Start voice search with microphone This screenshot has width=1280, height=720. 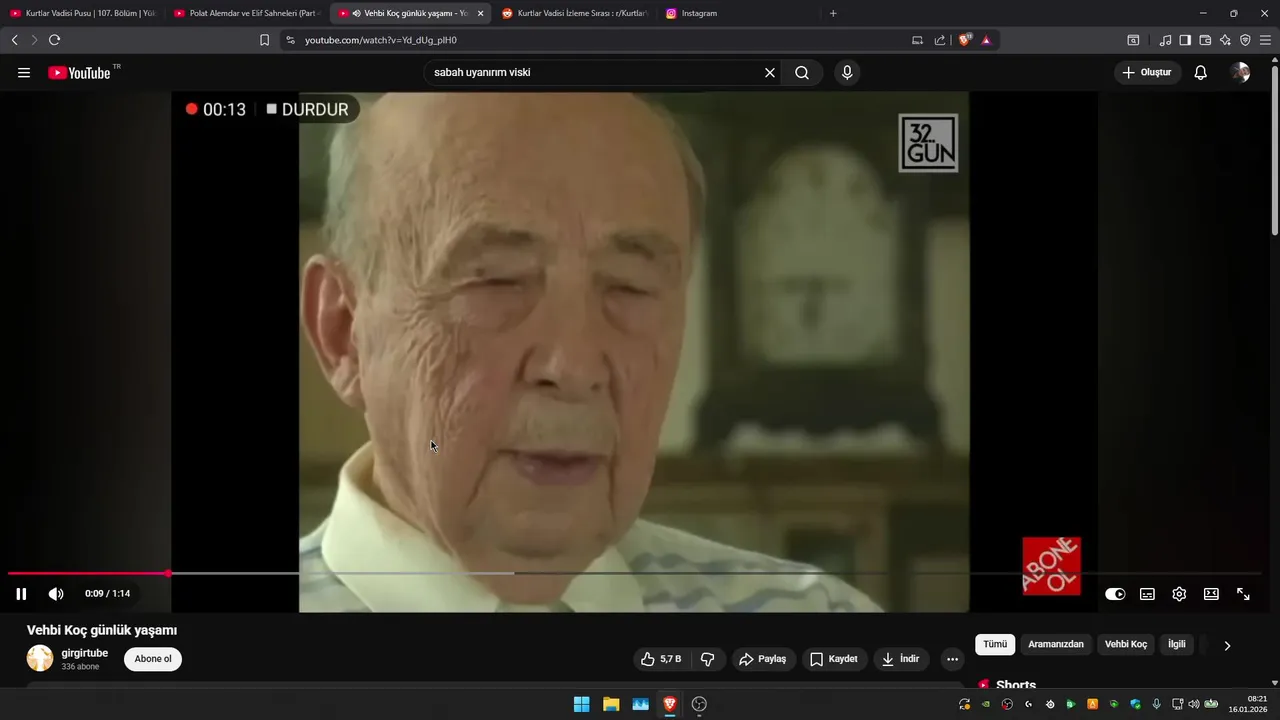click(x=847, y=73)
